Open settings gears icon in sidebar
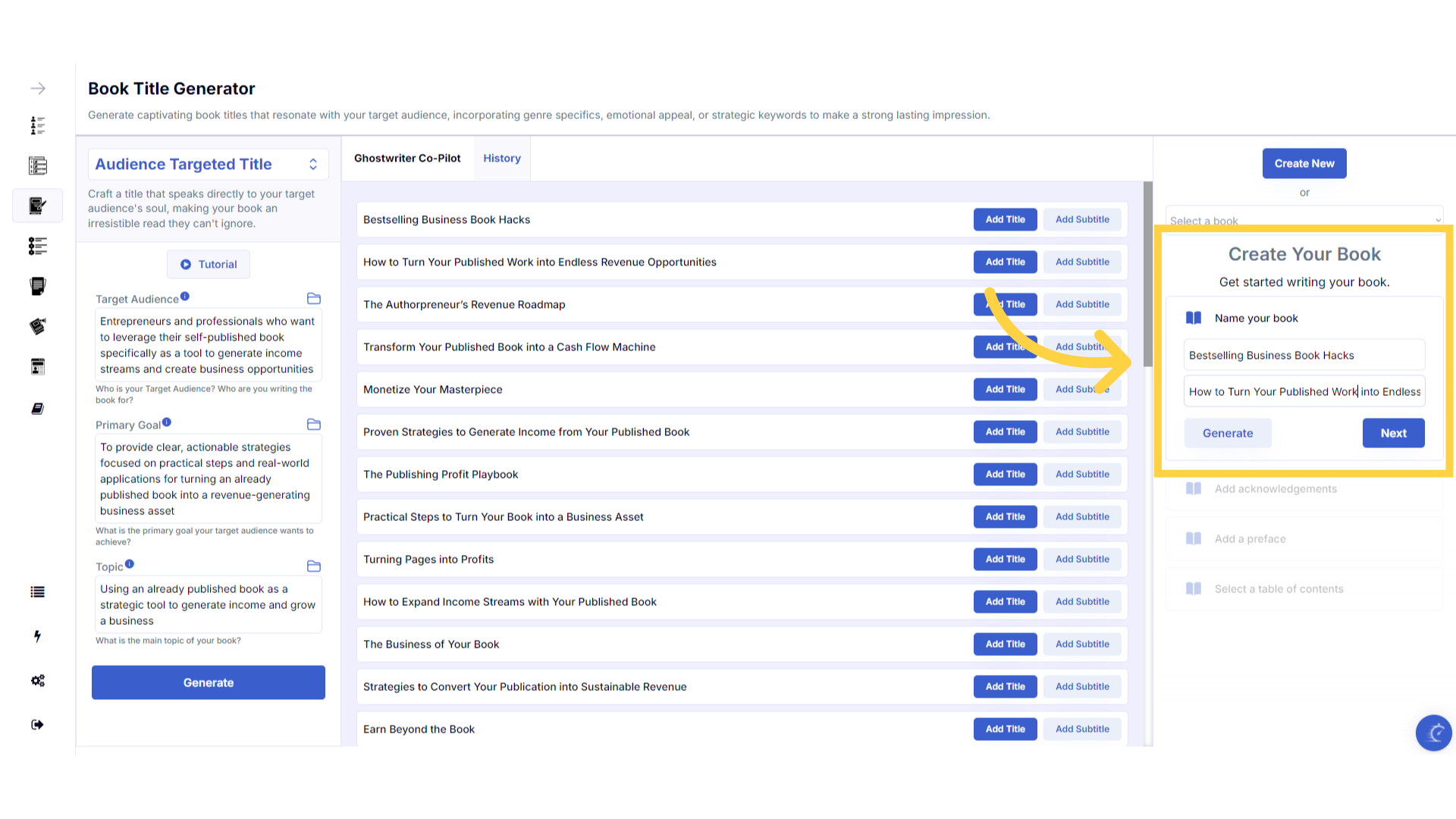The height and width of the screenshot is (819, 1456). [38, 680]
